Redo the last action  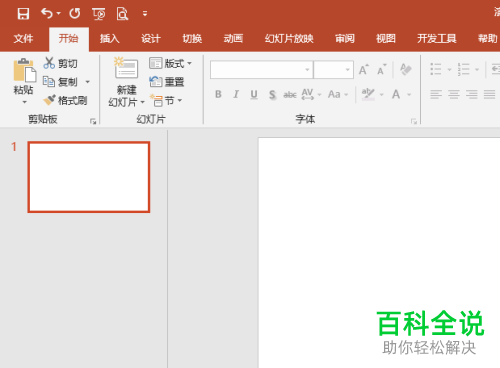(x=75, y=13)
